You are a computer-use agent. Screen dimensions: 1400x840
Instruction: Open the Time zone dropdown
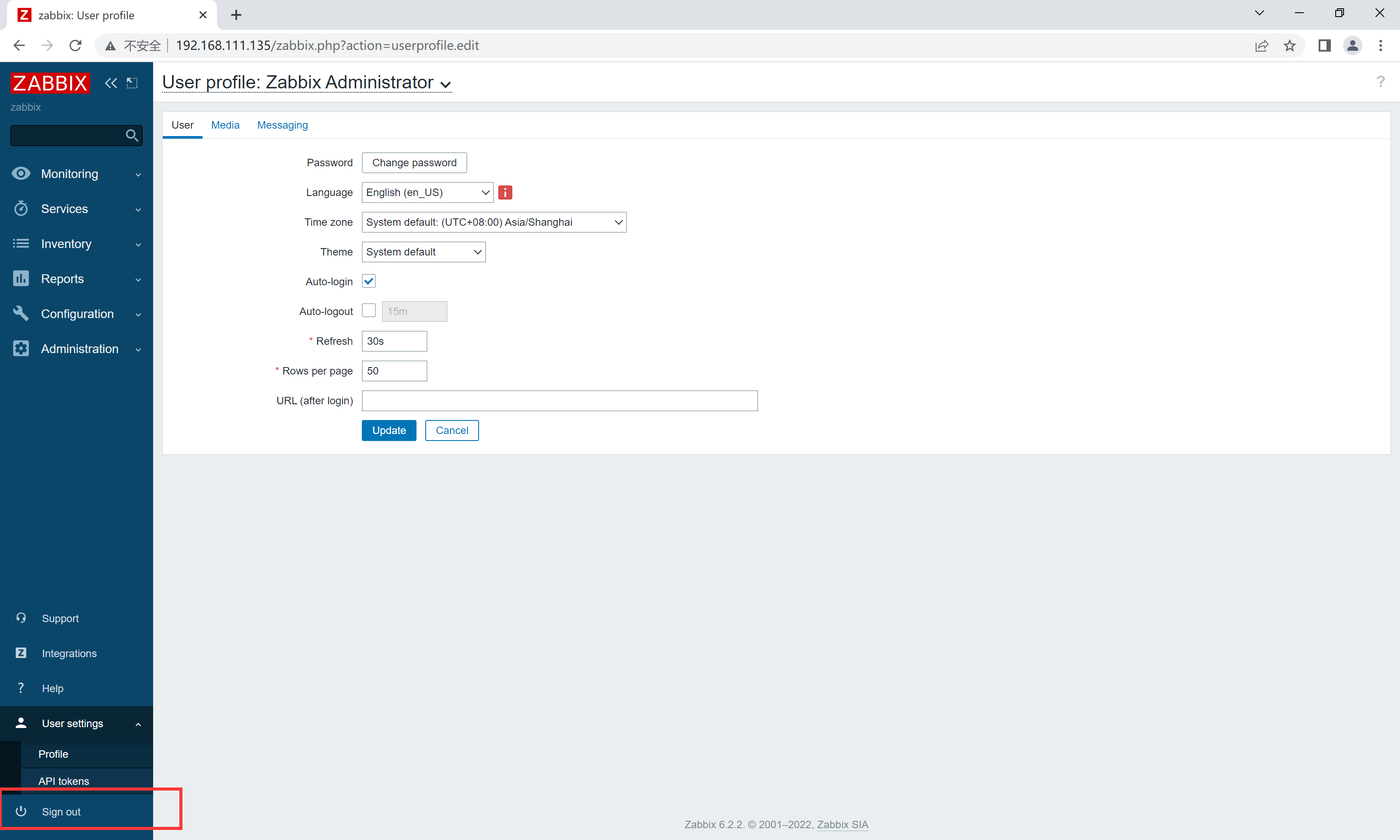pos(494,222)
